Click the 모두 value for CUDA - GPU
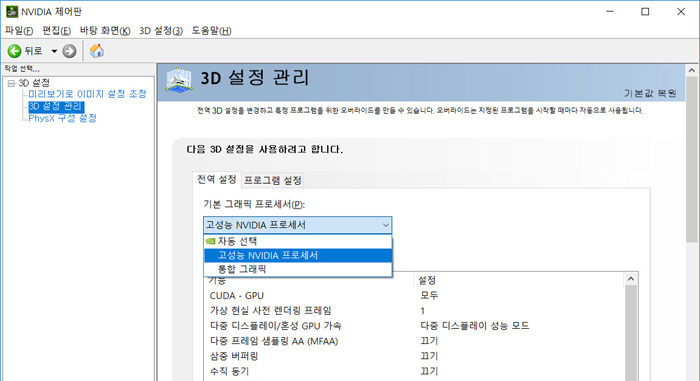Screen dimensions: 700x381 tap(429, 296)
